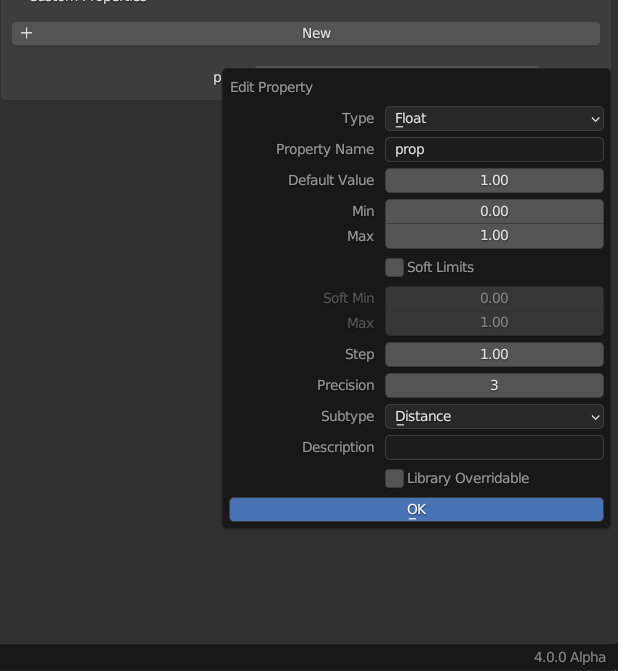Open the Type dropdown set to Float

pos(494,119)
